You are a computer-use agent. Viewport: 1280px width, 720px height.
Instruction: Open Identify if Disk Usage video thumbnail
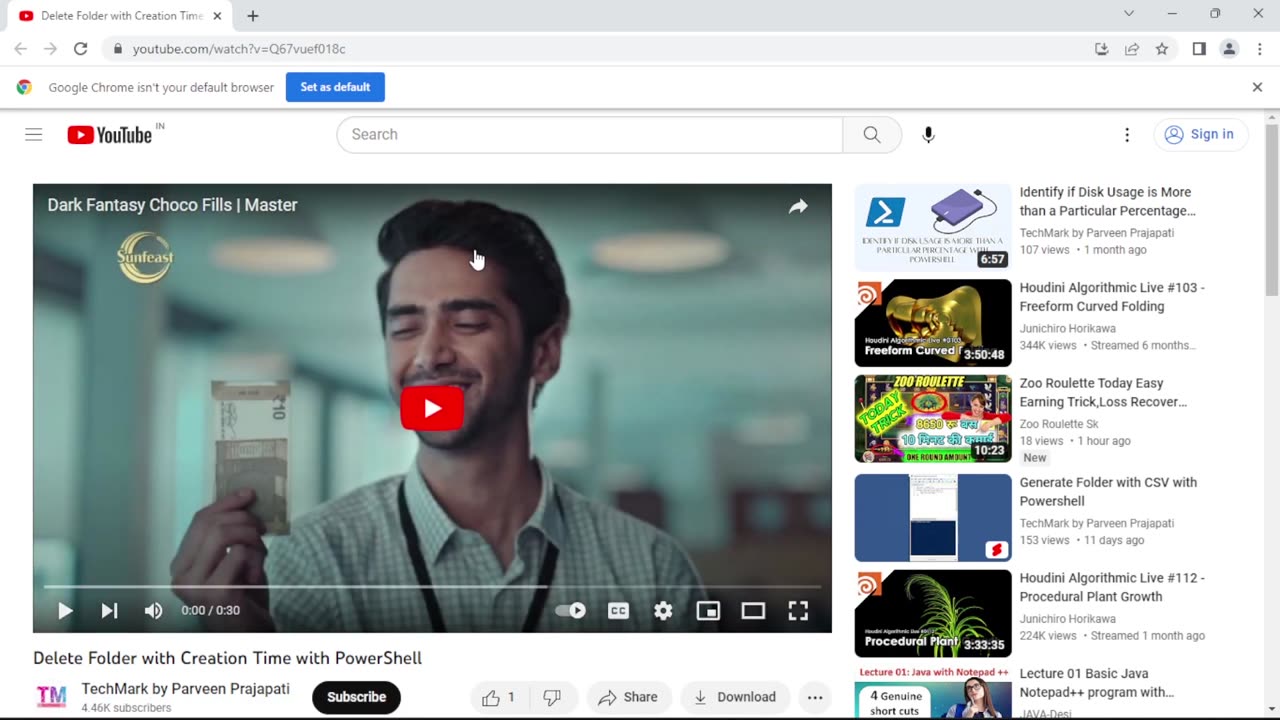click(x=933, y=227)
